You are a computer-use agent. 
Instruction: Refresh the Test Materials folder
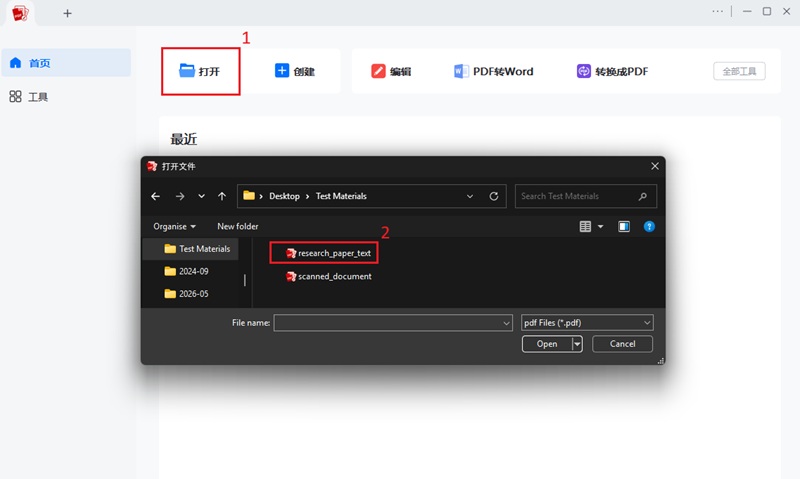[493, 196]
